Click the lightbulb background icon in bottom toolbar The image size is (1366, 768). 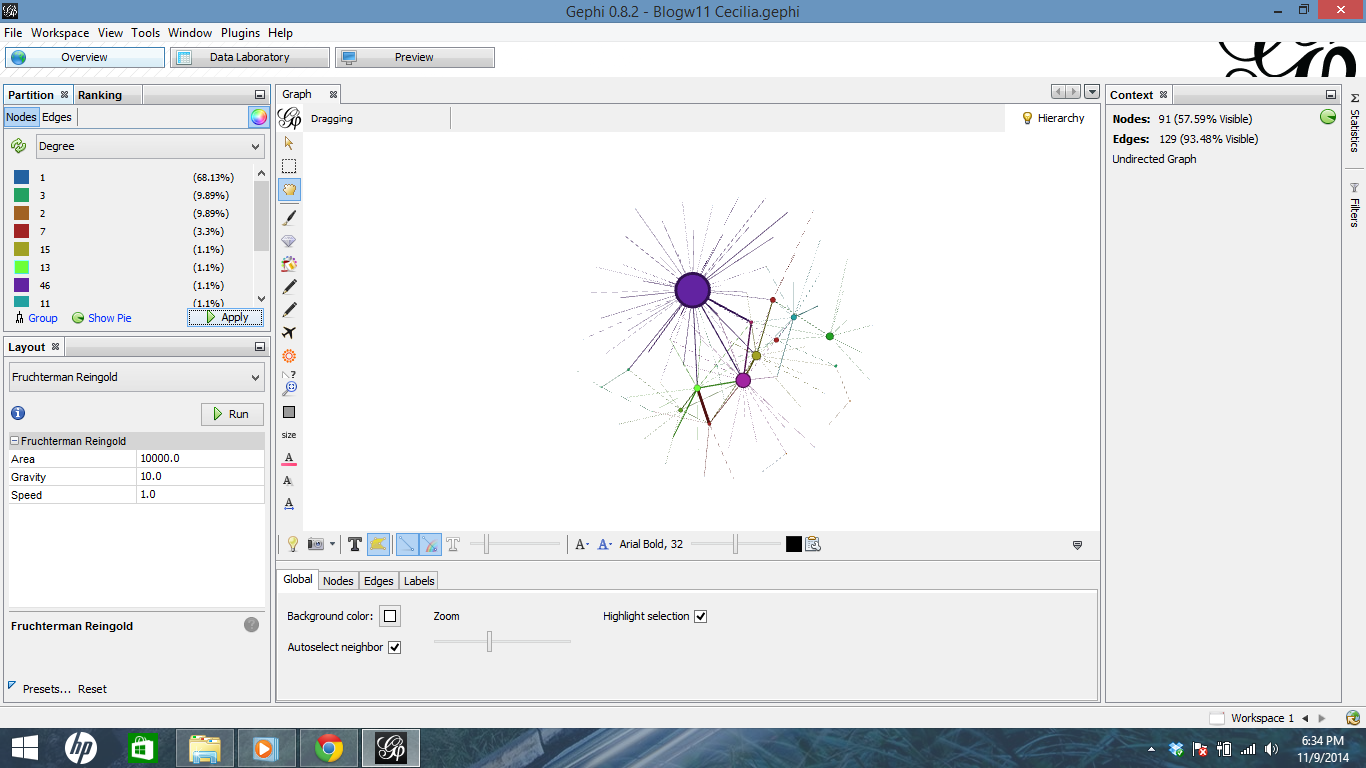293,544
